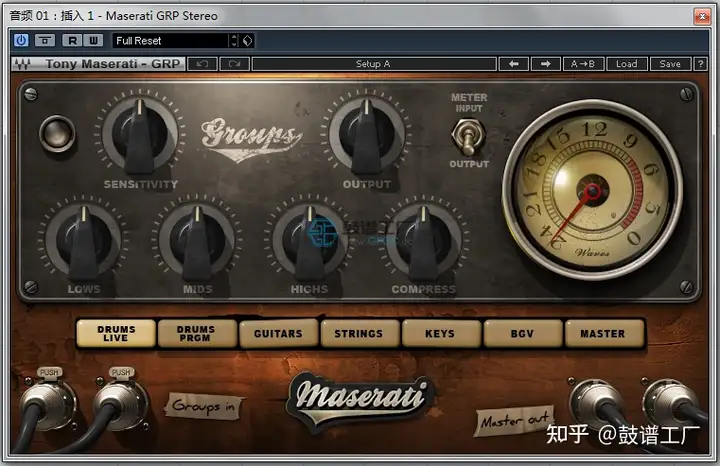720x466 pixels.
Task: Click the Groups script logo
Action: (251, 139)
